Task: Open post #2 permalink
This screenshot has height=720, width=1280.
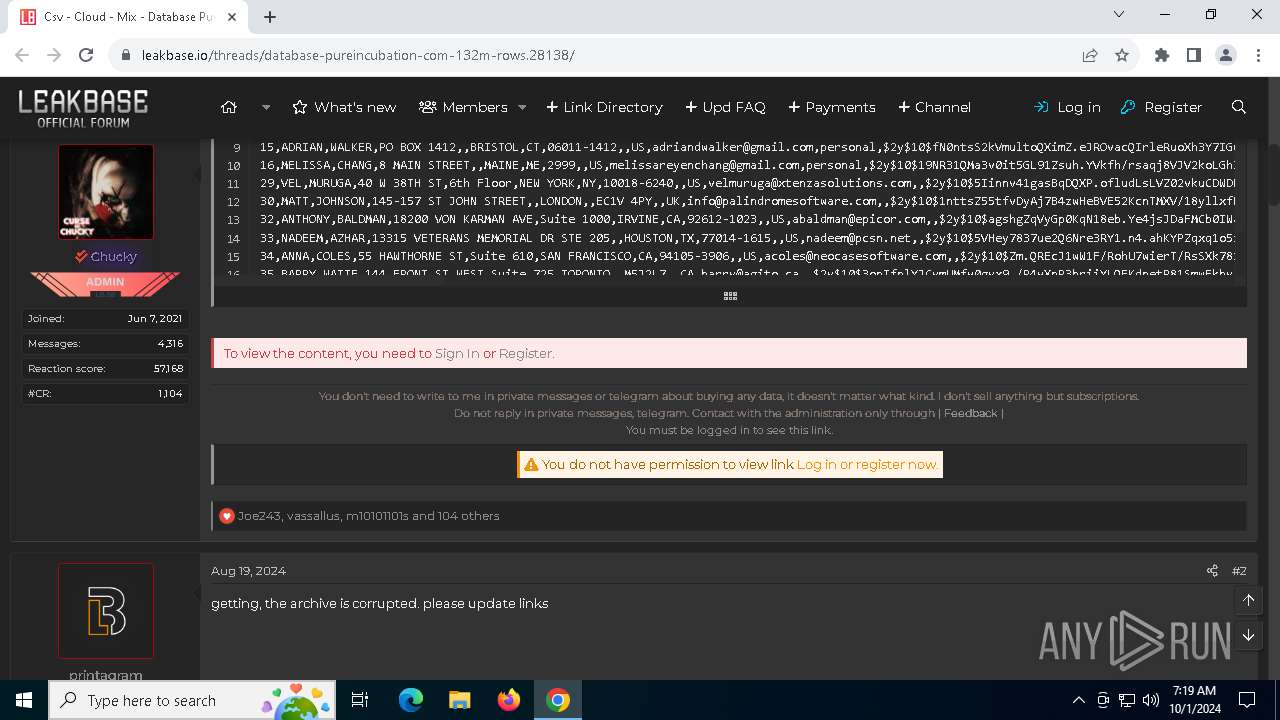Action: pyautogui.click(x=1239, y=571)
